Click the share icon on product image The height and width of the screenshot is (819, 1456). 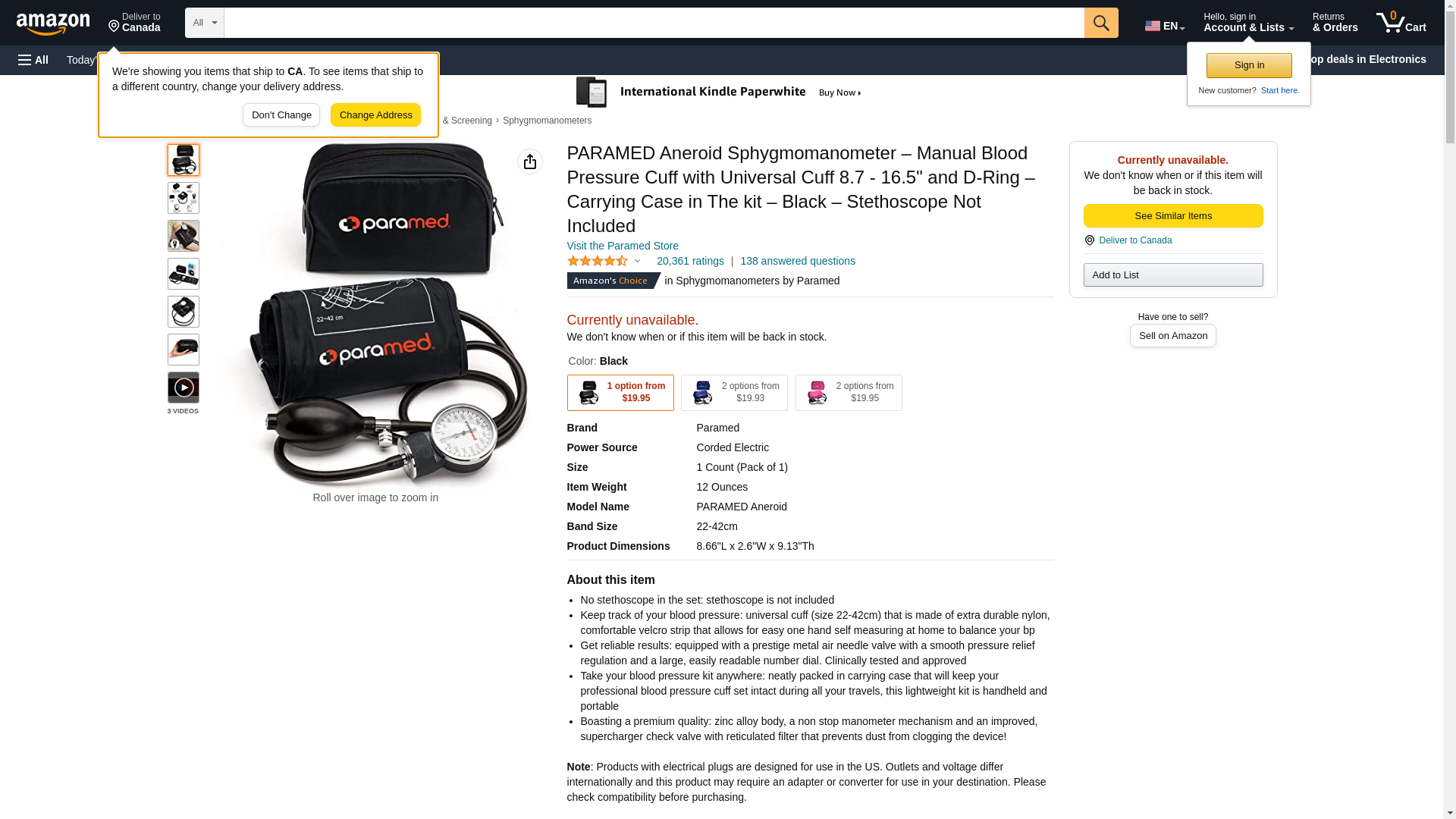[x=530, y=162]
